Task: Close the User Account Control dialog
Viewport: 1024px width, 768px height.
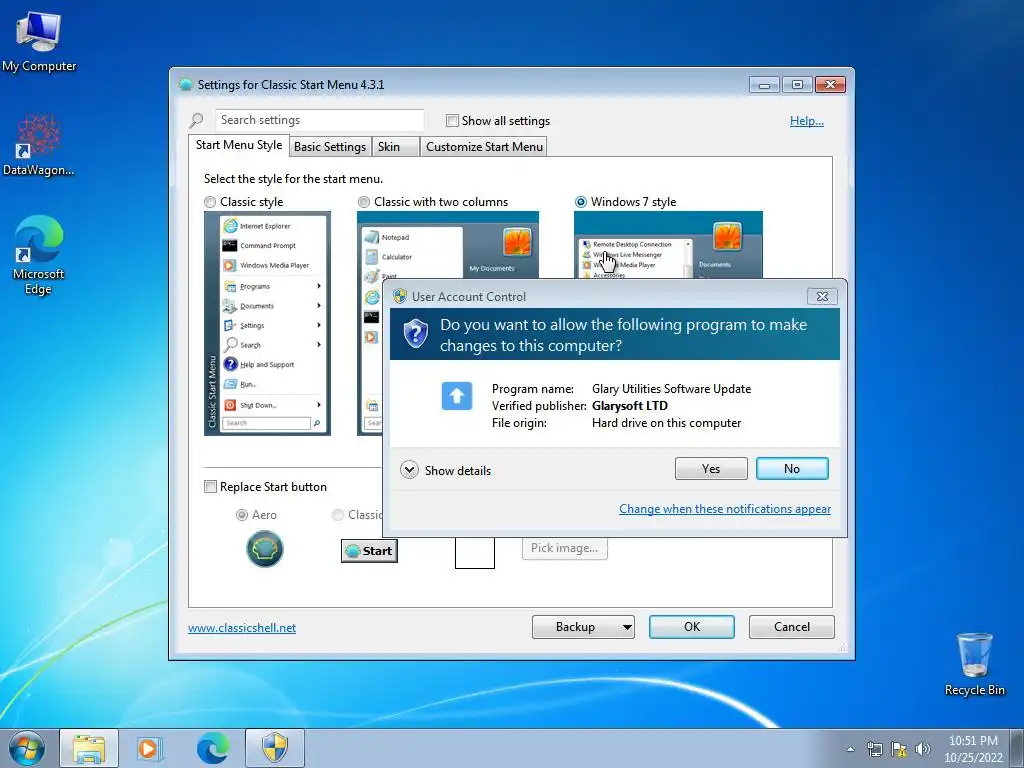Action: (822, 296)
